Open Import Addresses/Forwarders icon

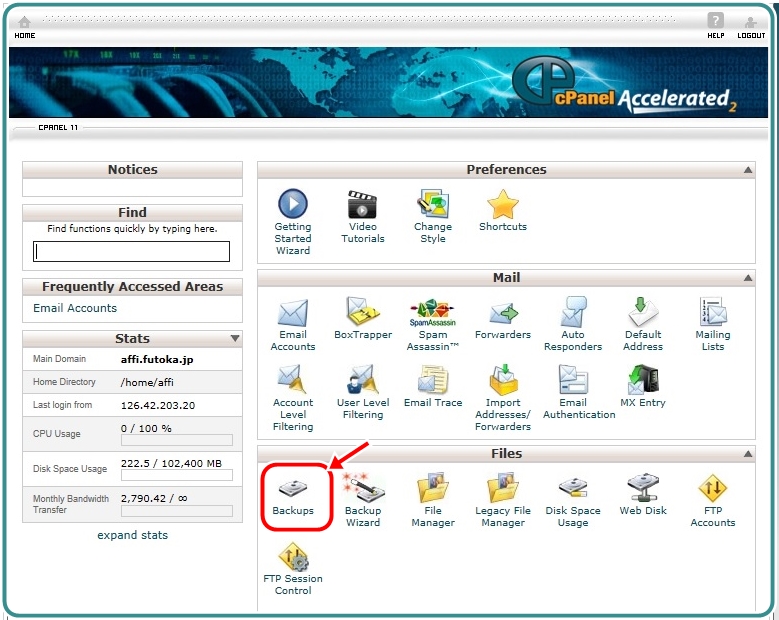(x=503, y=380)
